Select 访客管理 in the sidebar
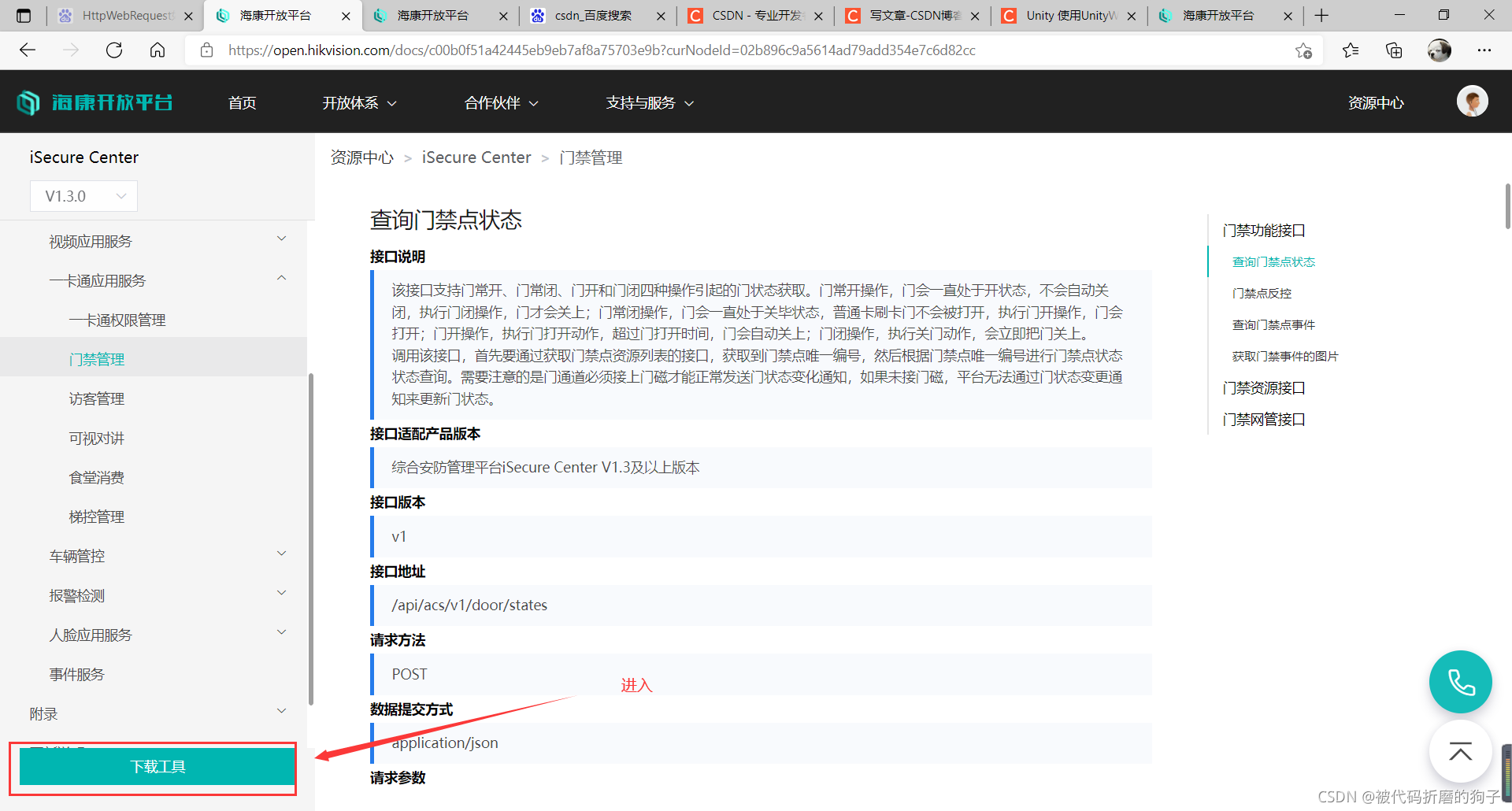The height and width of the screenshot is (811, 1512). point(97,399)
